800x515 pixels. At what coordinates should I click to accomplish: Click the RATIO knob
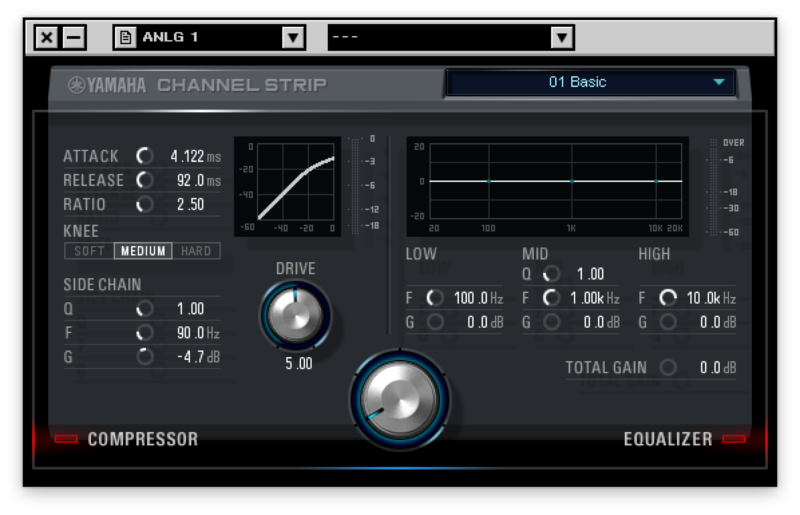click(145, 204)
